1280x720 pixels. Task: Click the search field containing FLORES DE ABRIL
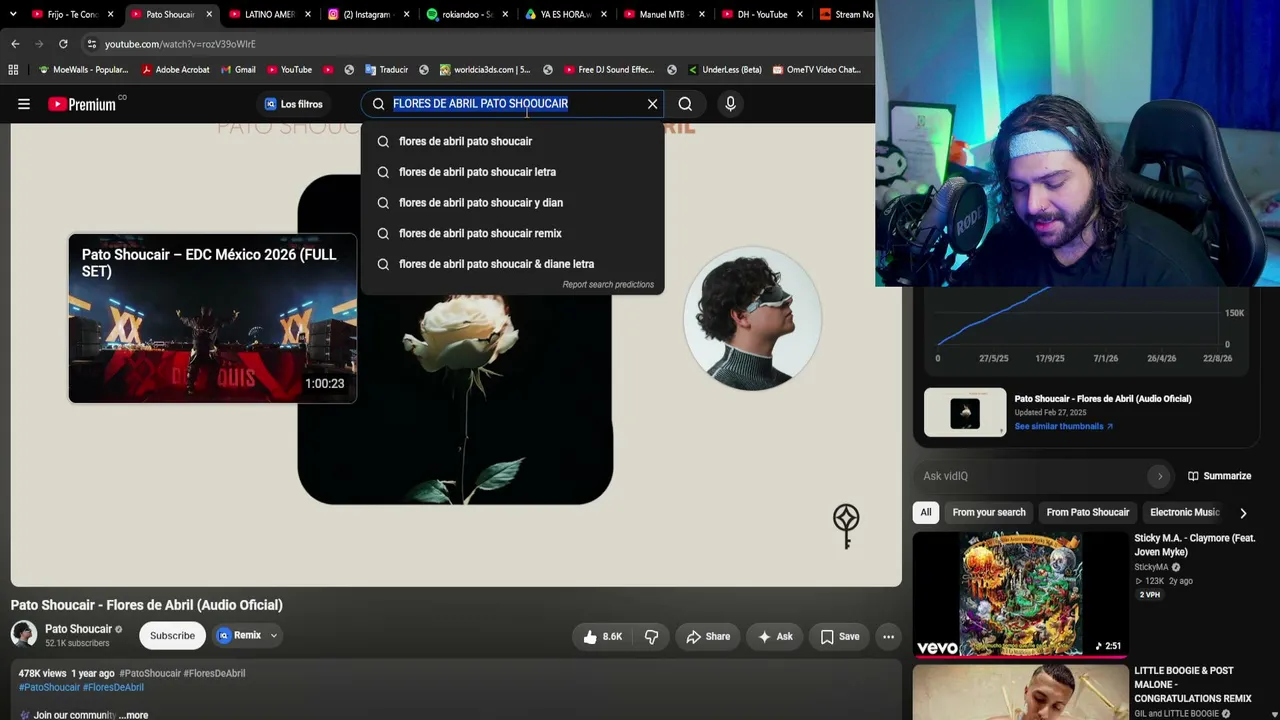point(512,104)
